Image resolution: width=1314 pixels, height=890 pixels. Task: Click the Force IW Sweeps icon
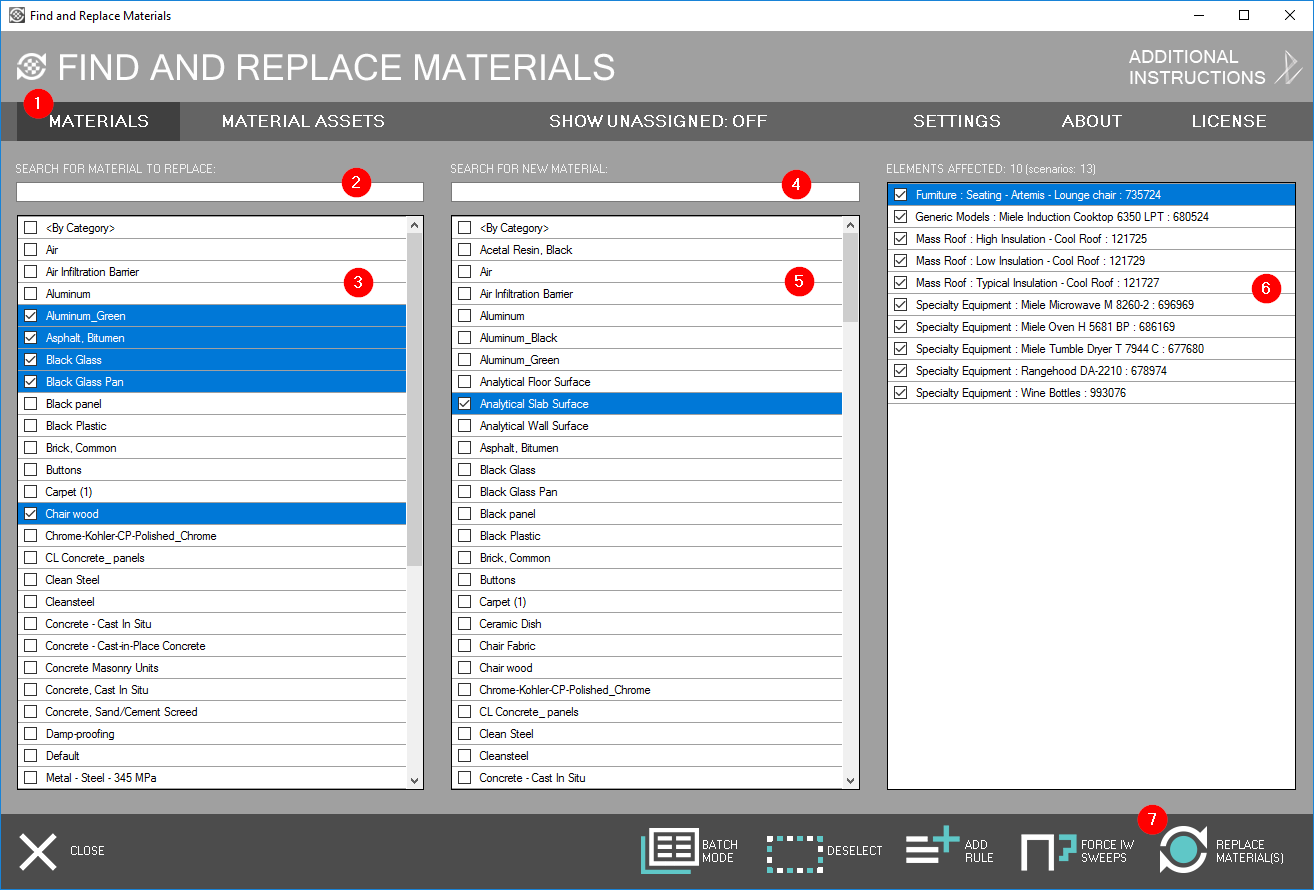(x=1047, y=852)
